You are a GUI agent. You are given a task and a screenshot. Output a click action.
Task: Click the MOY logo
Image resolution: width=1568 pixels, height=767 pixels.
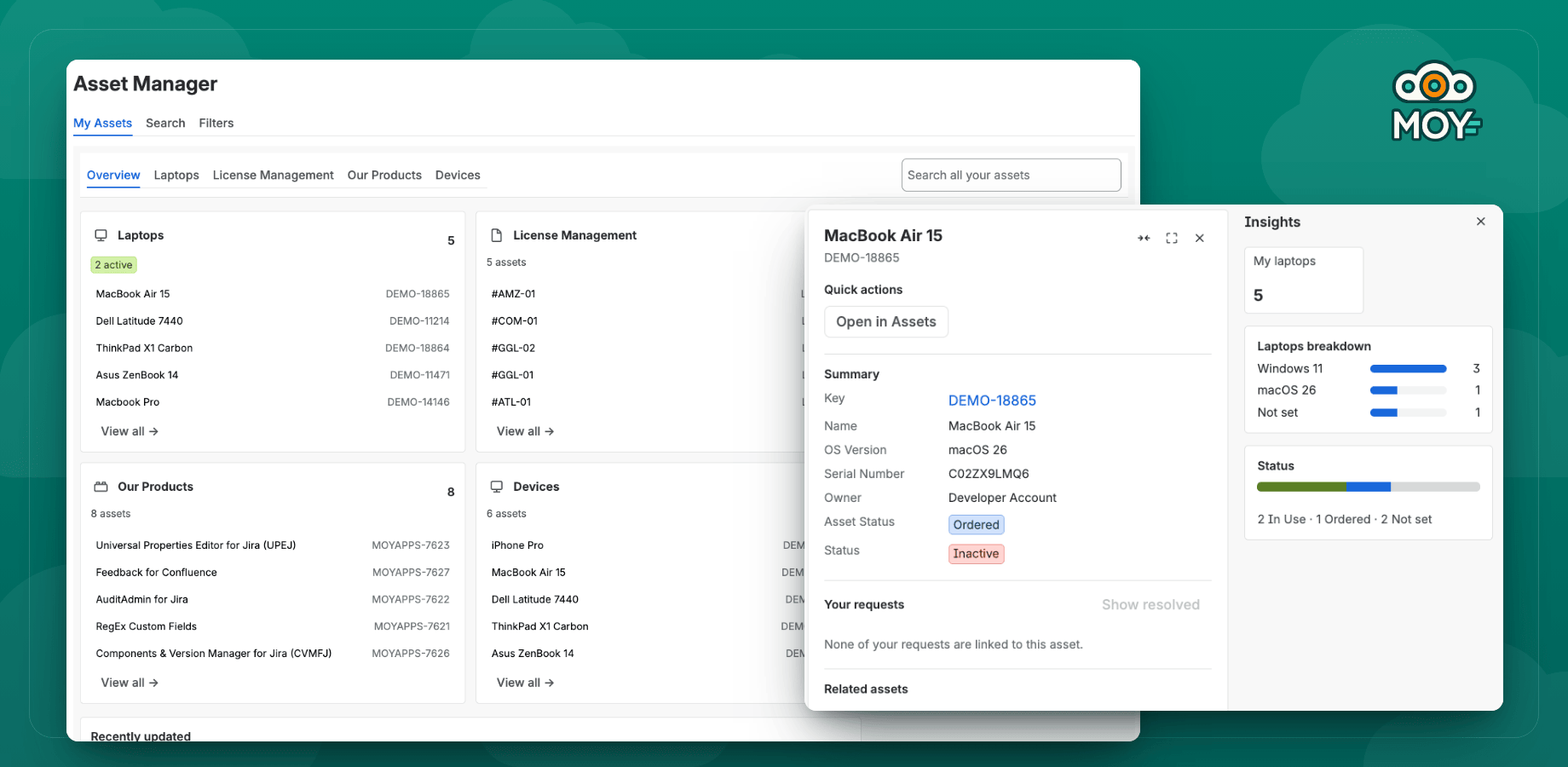1437,101
